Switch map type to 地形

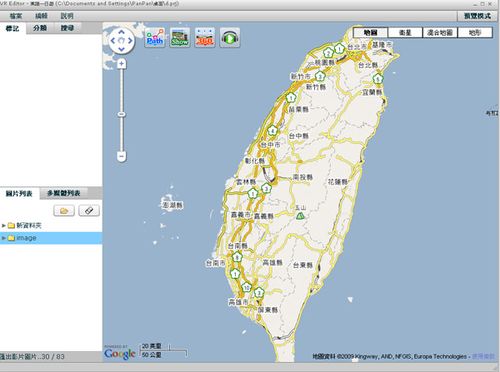pos(475,32)
